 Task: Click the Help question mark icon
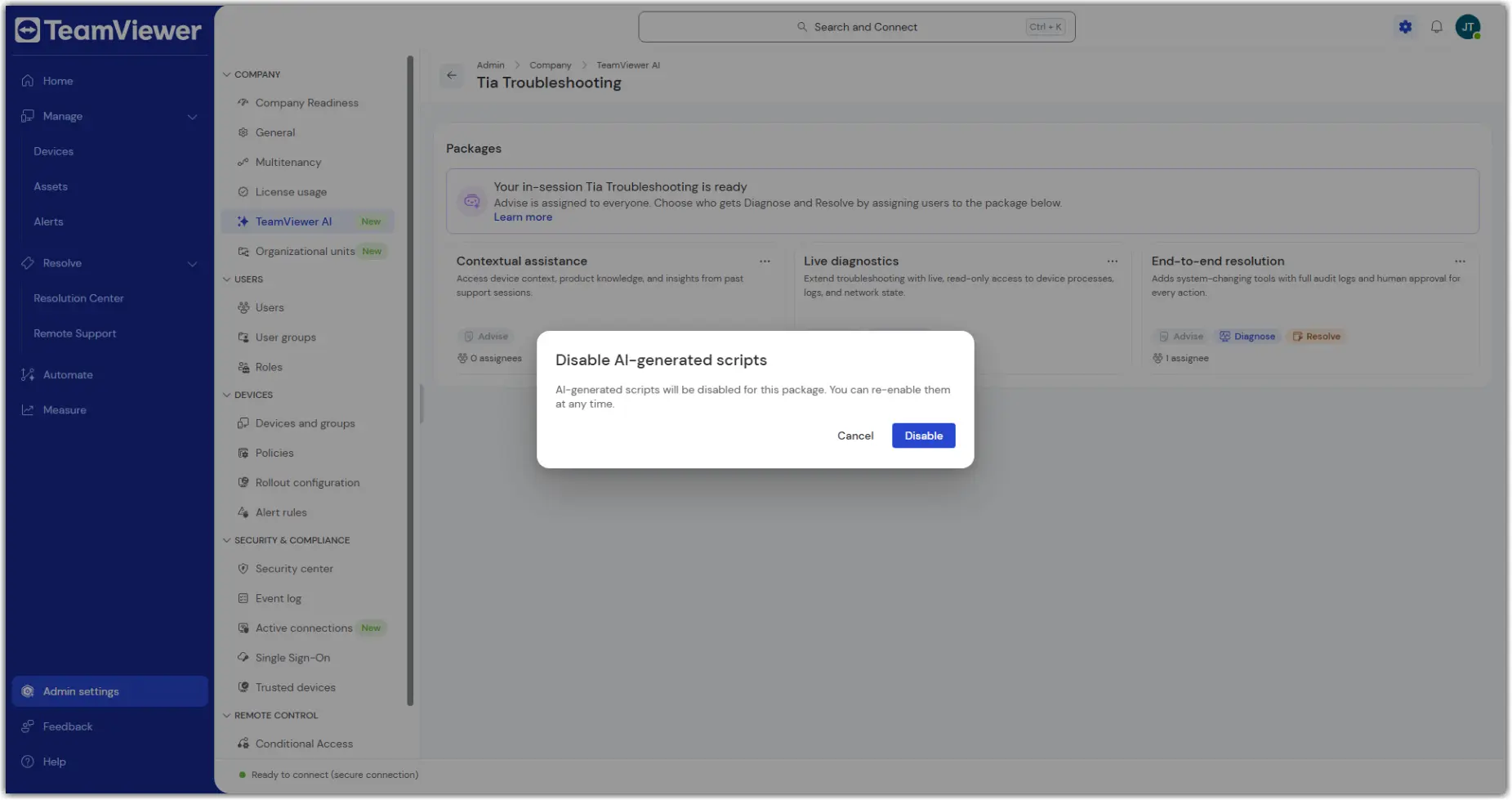28,762
